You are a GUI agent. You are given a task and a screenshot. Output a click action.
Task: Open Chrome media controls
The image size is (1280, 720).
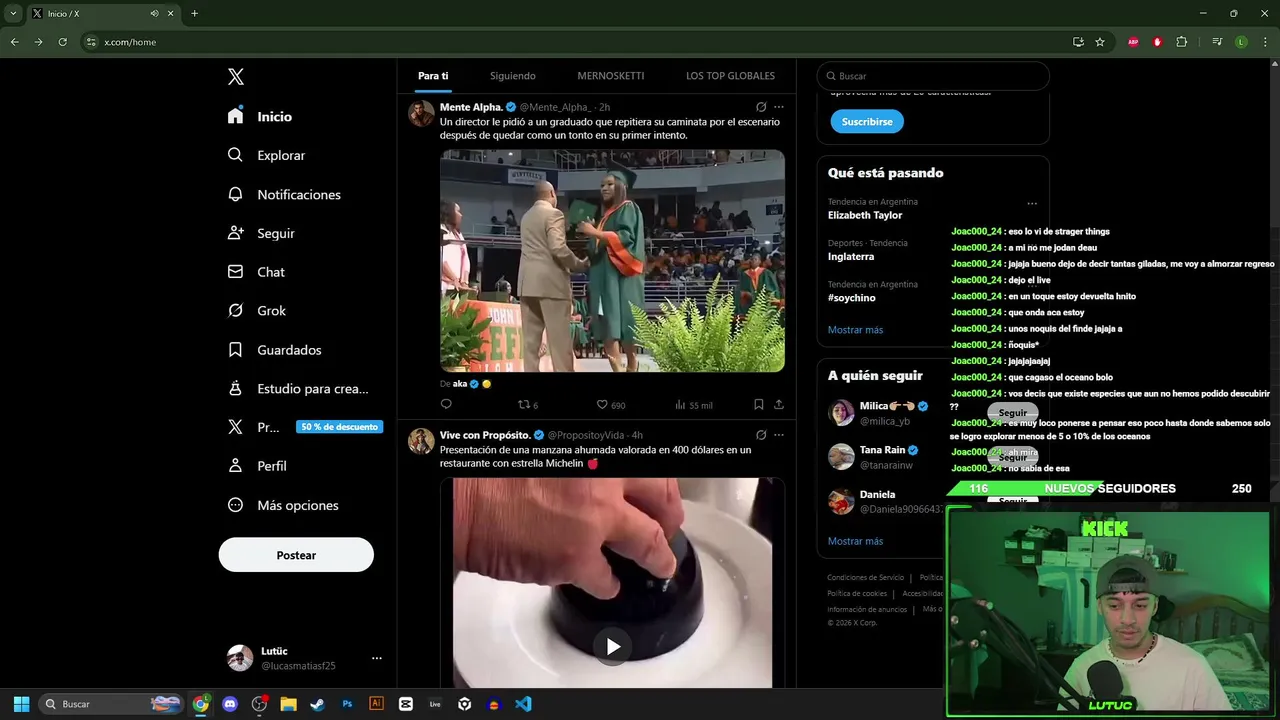[1217, 42]
